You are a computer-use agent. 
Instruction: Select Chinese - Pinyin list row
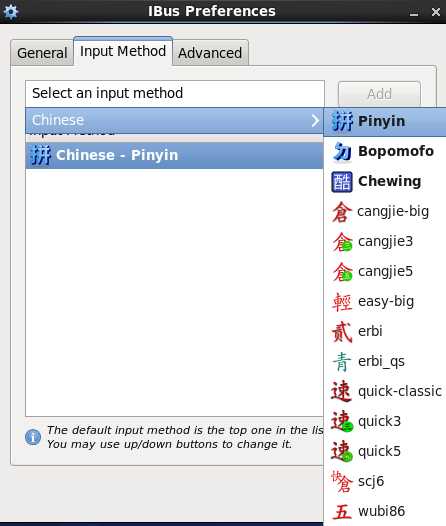174,155
